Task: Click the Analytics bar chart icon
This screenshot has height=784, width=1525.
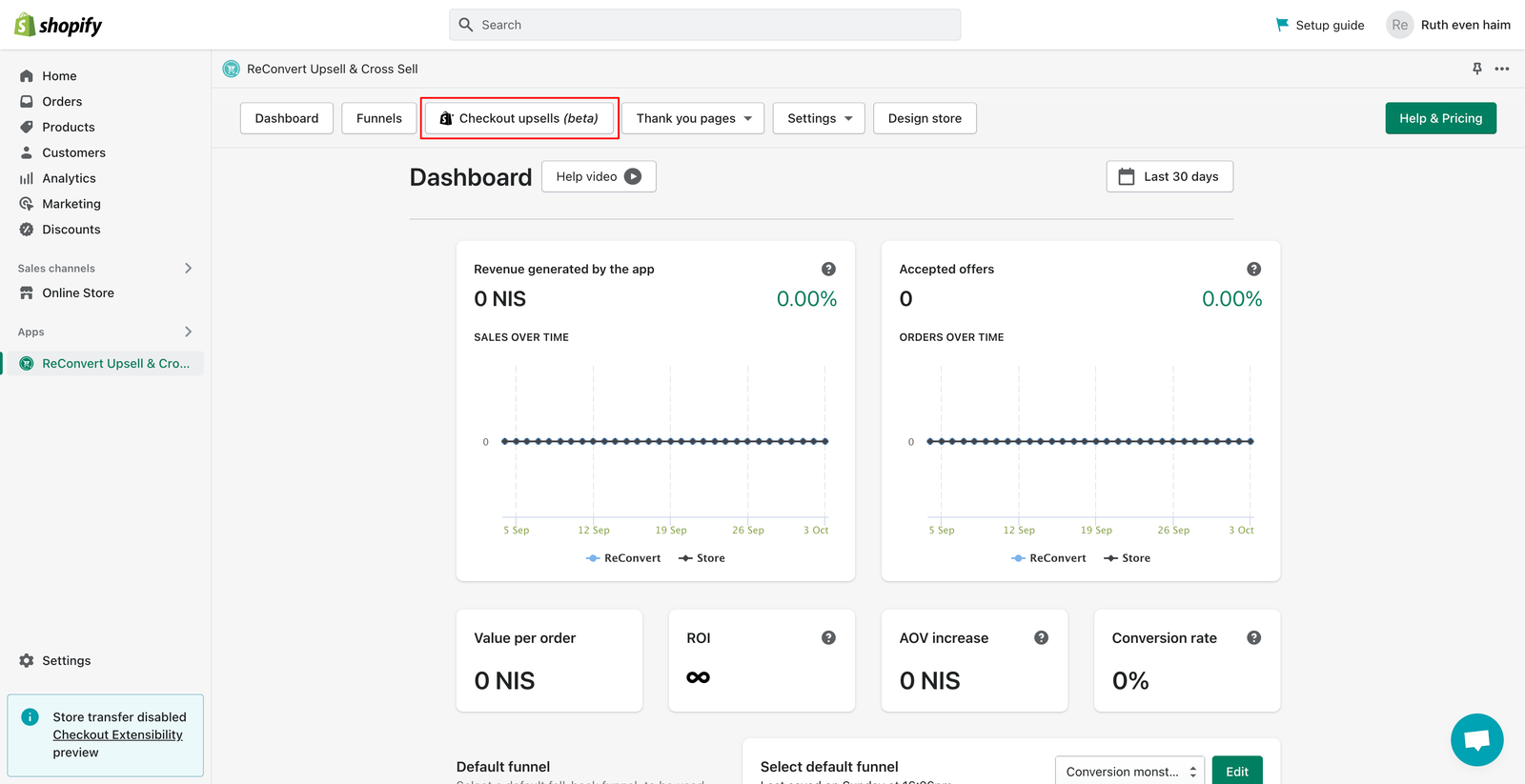Action: tap(27, 179)
